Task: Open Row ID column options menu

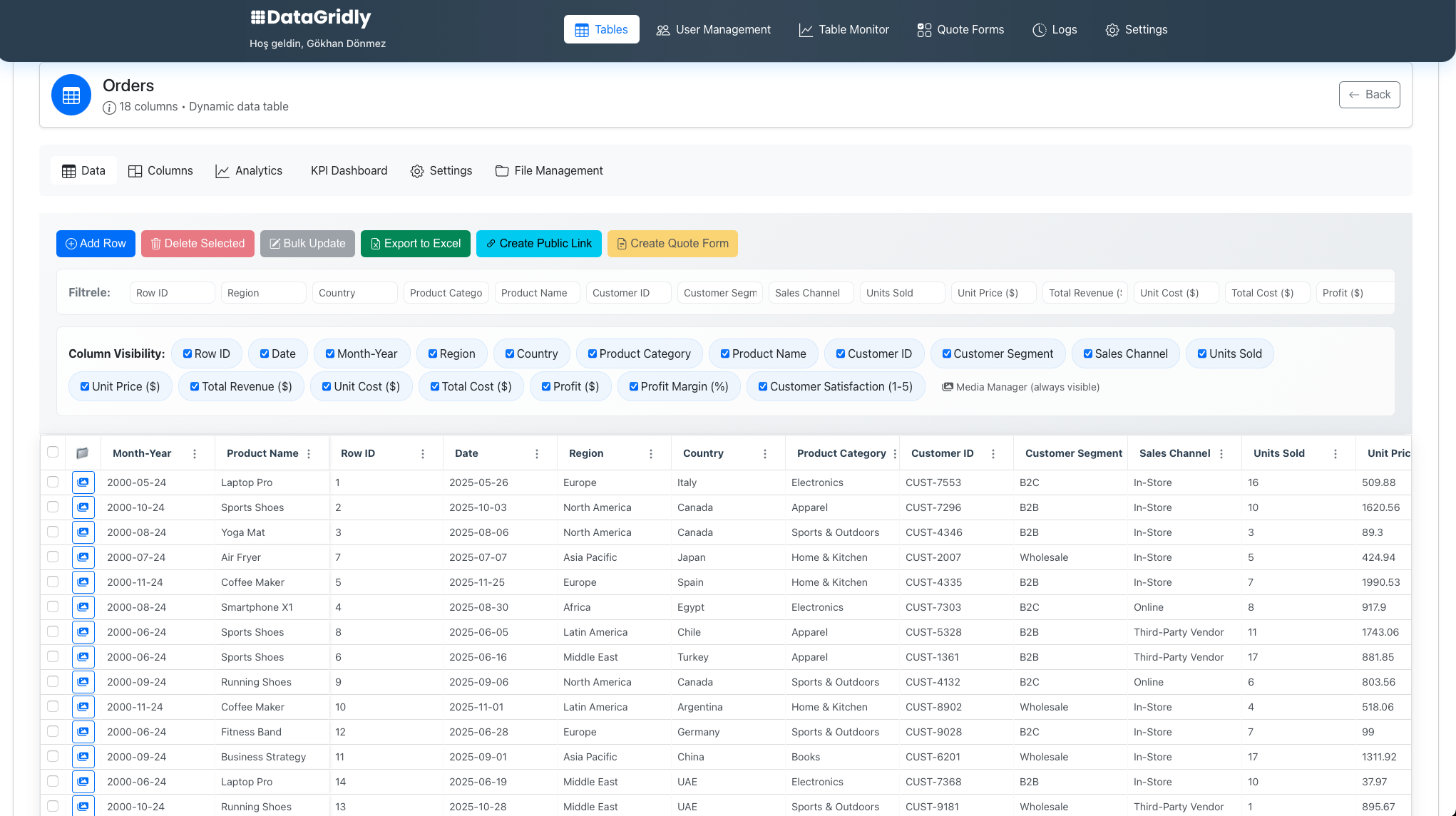Action: pyautogui.click(x=423, y=454)
